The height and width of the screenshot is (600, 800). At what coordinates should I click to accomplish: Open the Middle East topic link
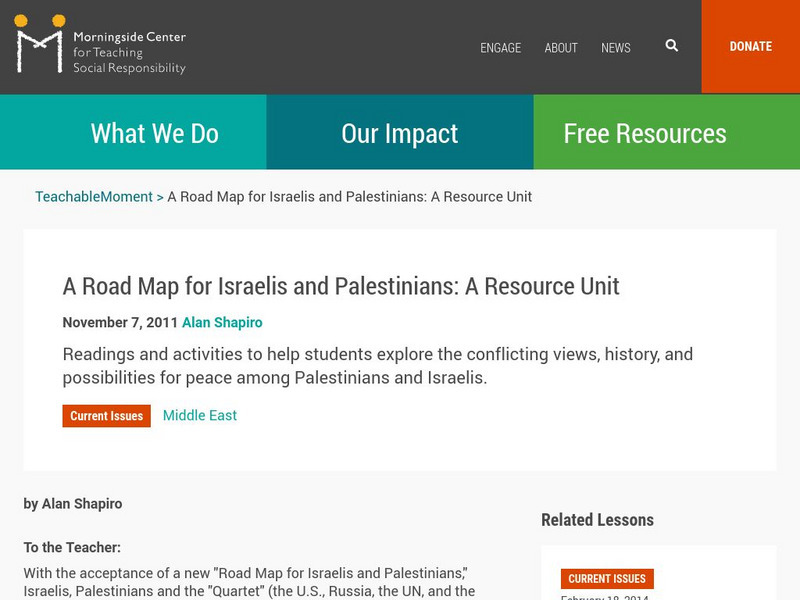point(200,415)
